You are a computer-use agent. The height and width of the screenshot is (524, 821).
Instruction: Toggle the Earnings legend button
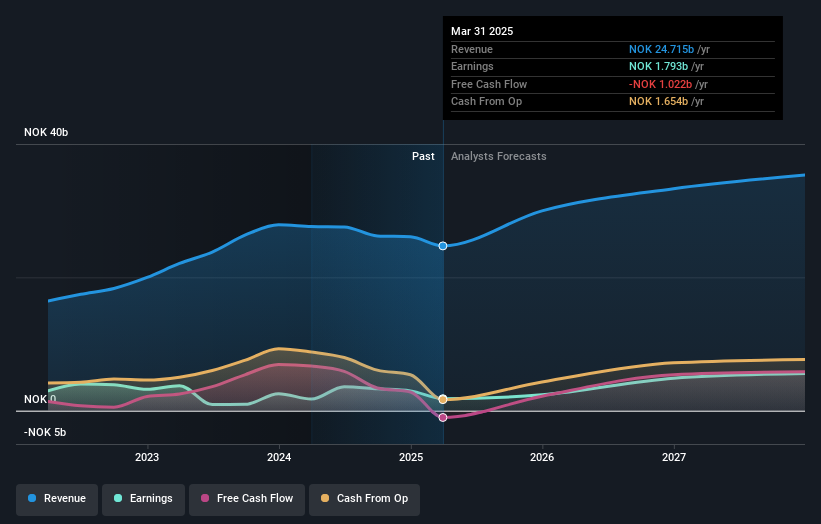click(143, 499)
